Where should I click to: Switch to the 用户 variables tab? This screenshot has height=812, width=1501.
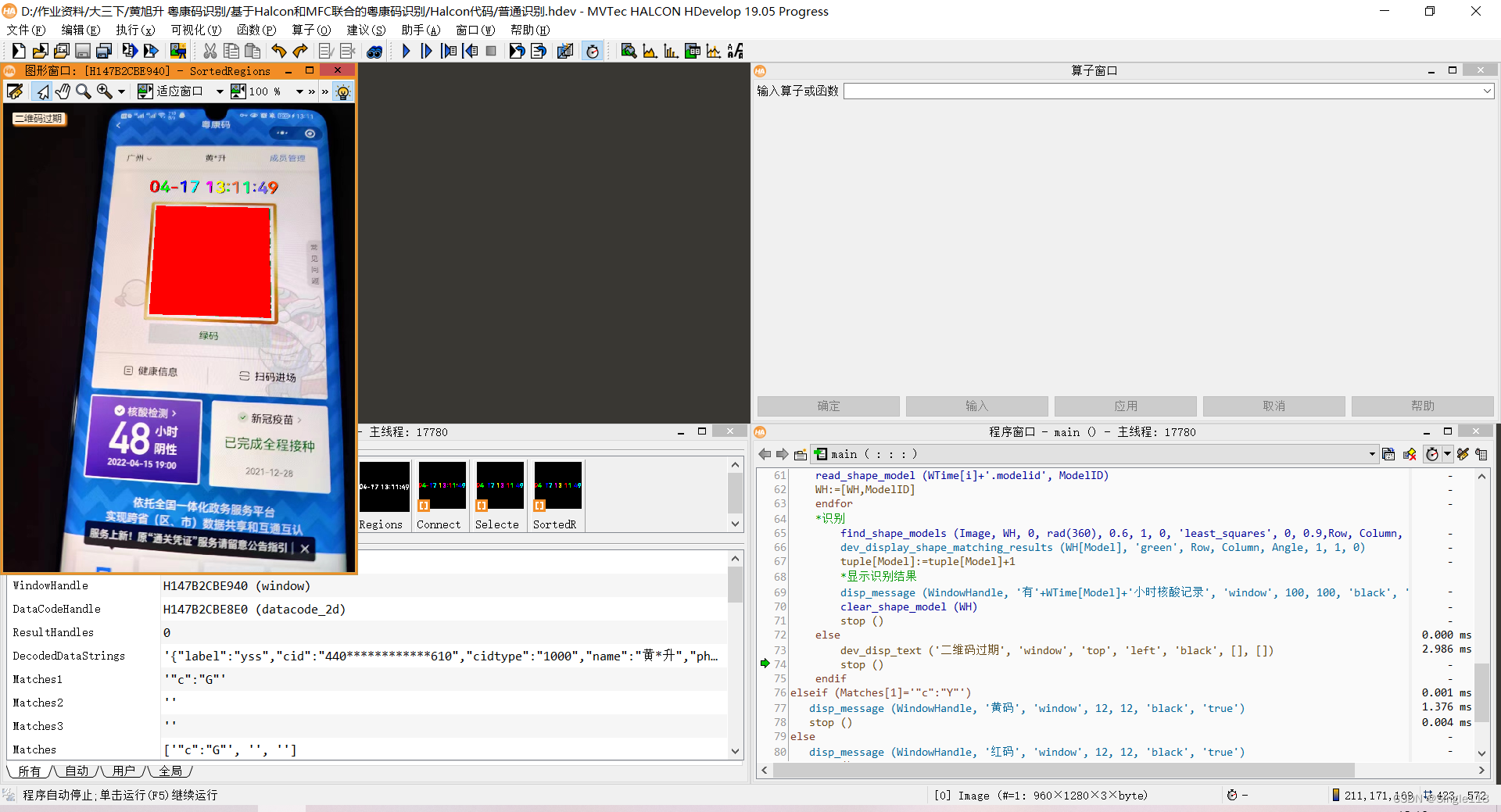124,771
